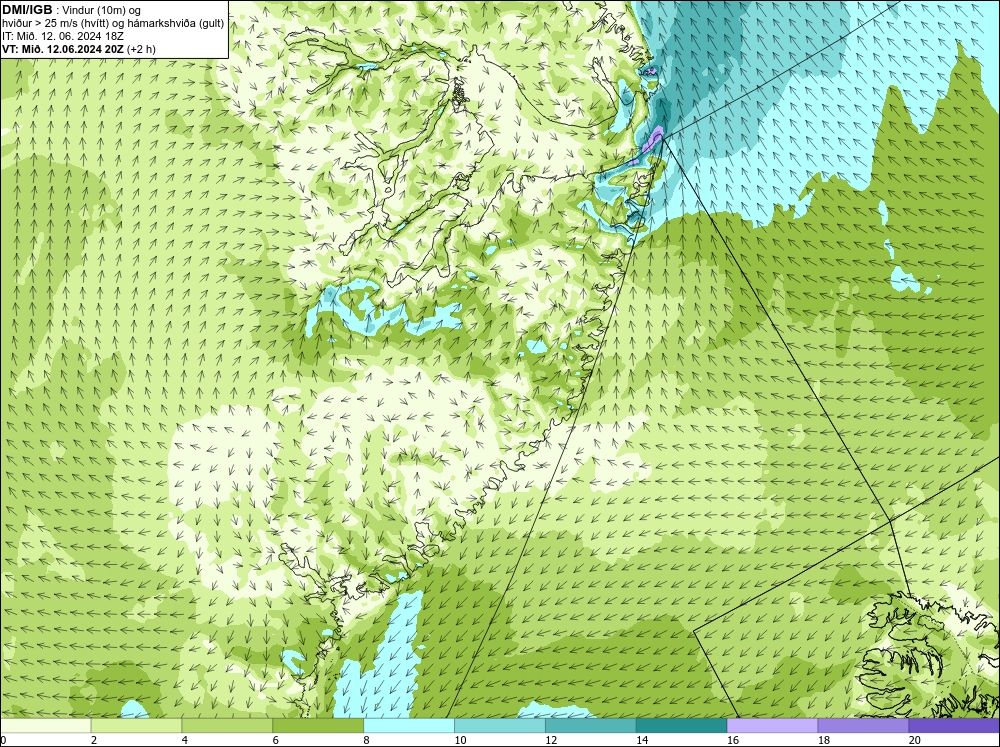Click the DMI/IGB title text

coord(27,10)
